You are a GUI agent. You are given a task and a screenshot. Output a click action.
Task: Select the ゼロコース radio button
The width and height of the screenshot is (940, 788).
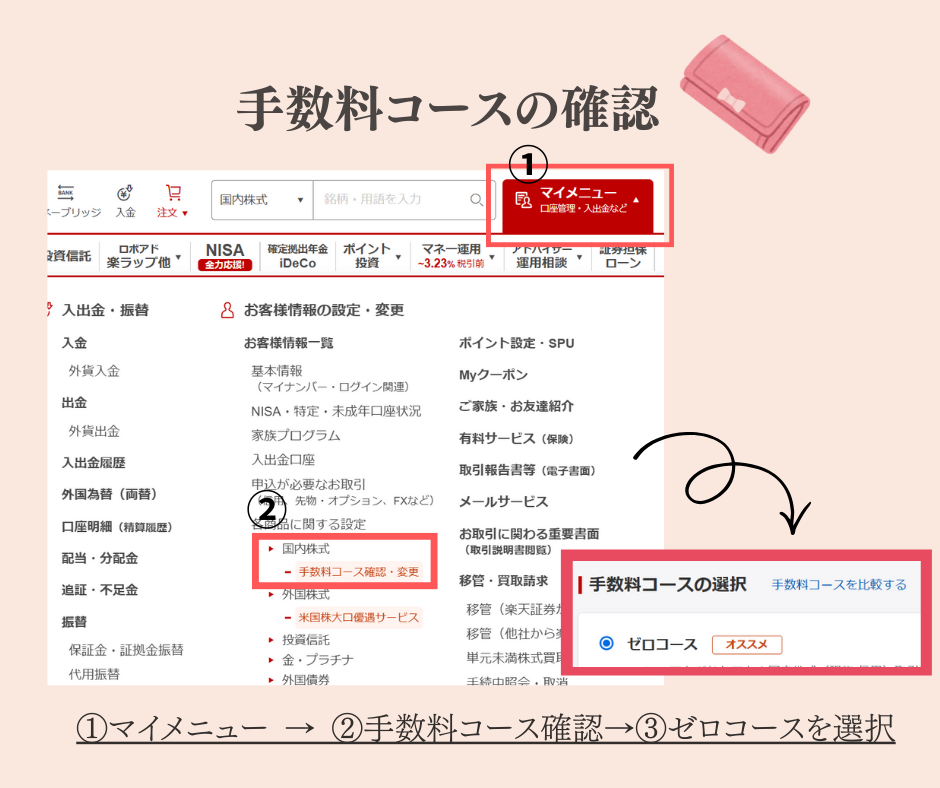point(606,643)
